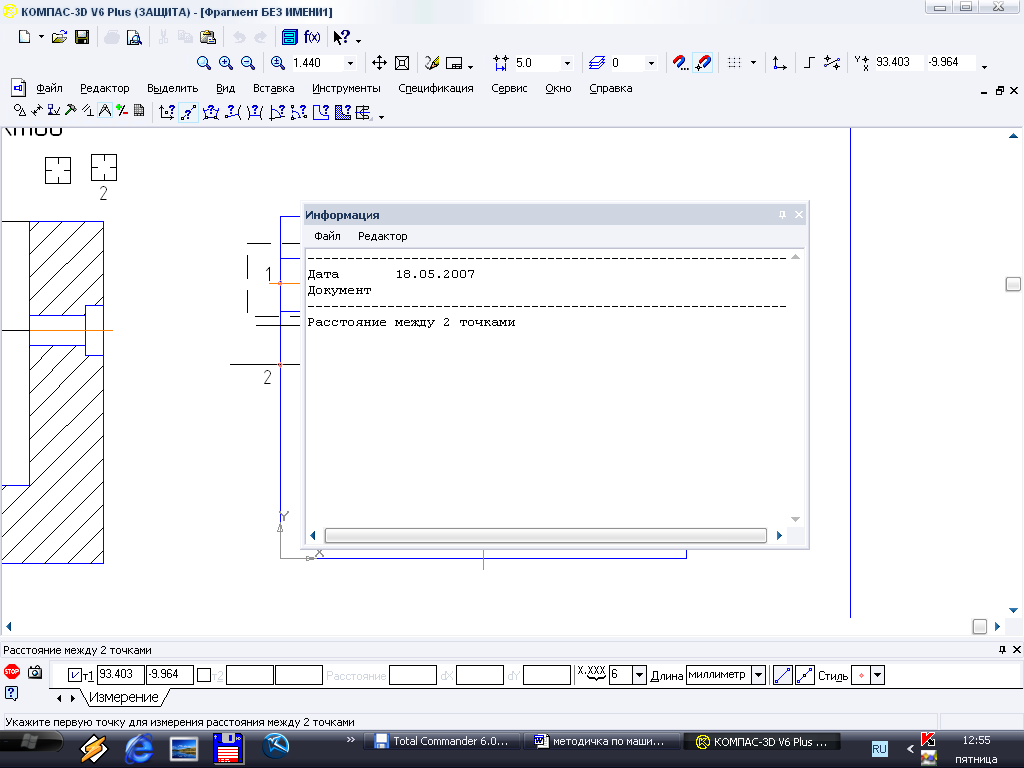Viewport: 1024px width, 768px height.
Task: Toggle the T2 point checkbox
Action: coord(204,675)
